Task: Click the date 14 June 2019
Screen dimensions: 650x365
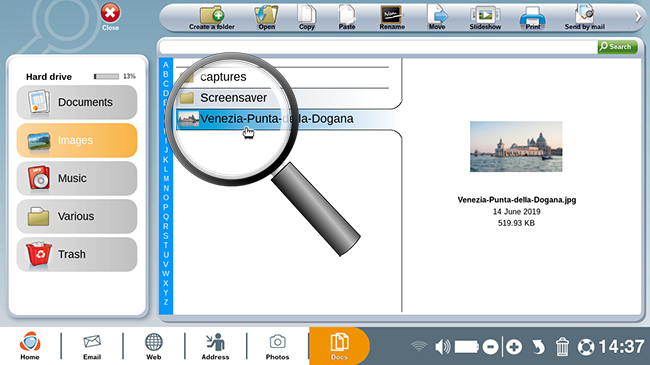Action: [x=517, y=212]
